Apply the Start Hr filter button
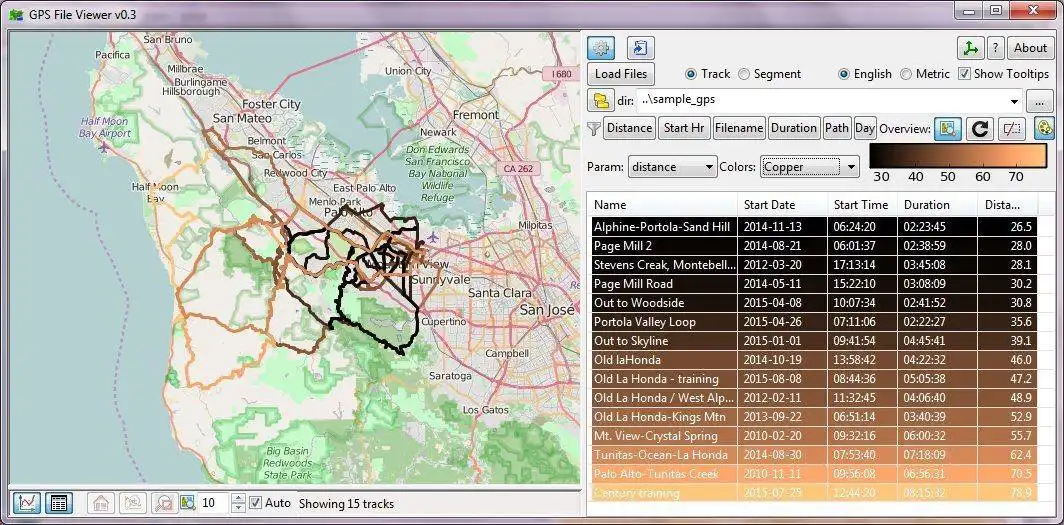This screenshot has height=525, width=1064. [x=684, y=128]
